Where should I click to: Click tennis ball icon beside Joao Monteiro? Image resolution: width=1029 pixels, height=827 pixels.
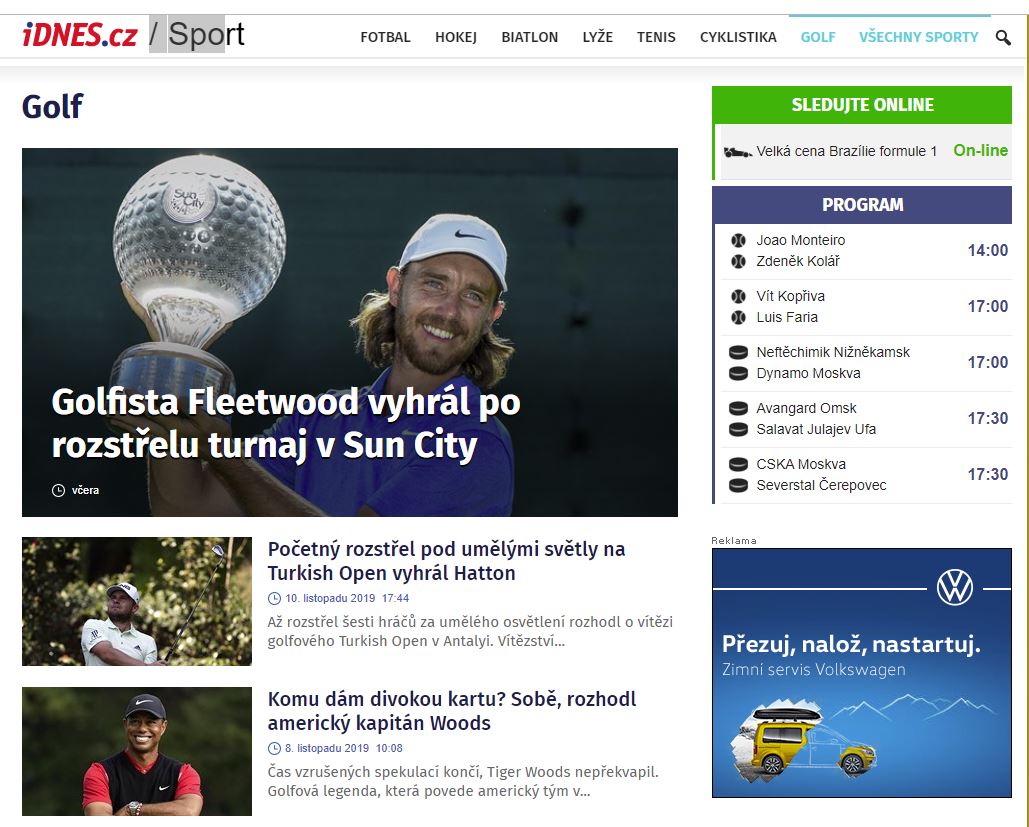click(738, 240)
